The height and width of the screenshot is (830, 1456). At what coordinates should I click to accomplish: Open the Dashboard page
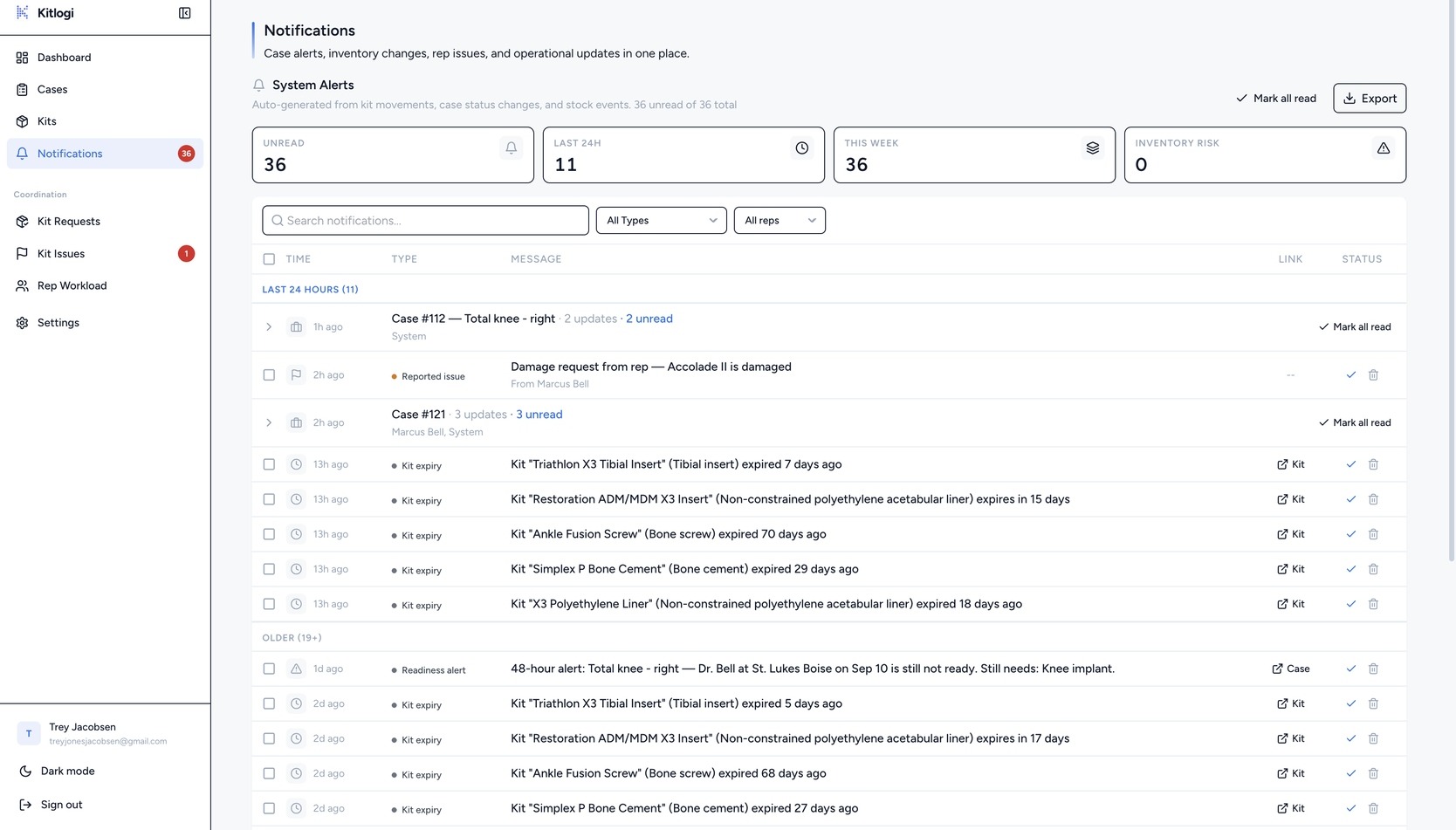[105, 58]
